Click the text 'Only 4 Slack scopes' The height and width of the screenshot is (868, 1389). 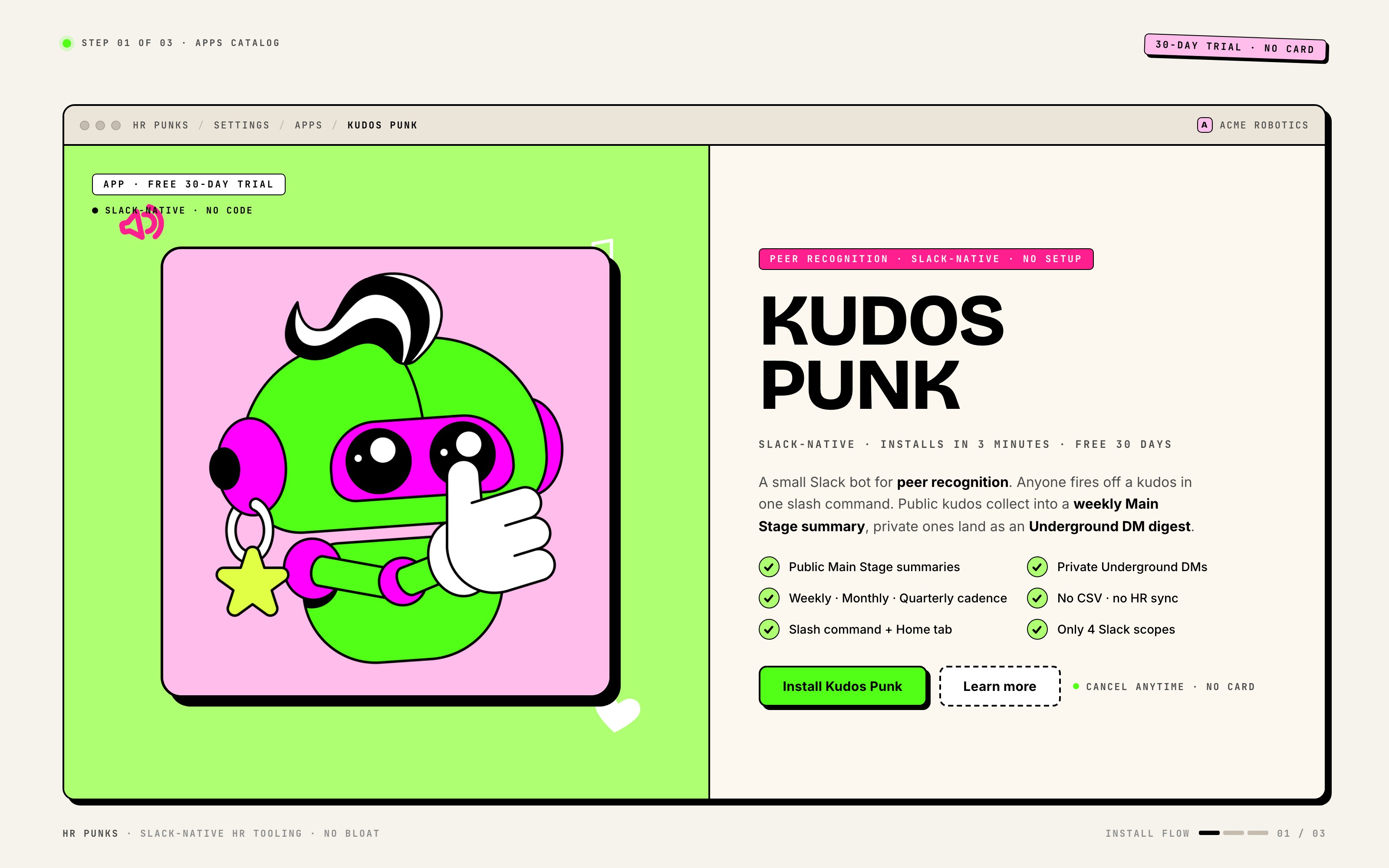1116,629
